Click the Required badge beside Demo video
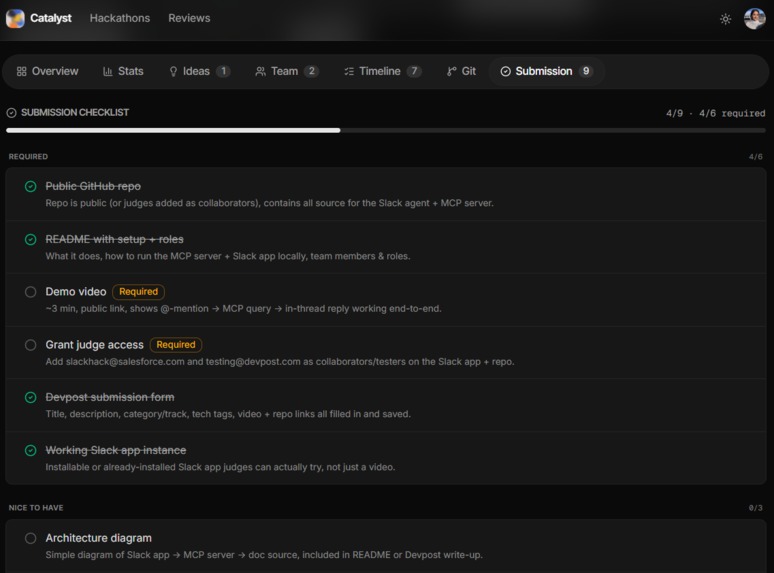 pos(139,292)
